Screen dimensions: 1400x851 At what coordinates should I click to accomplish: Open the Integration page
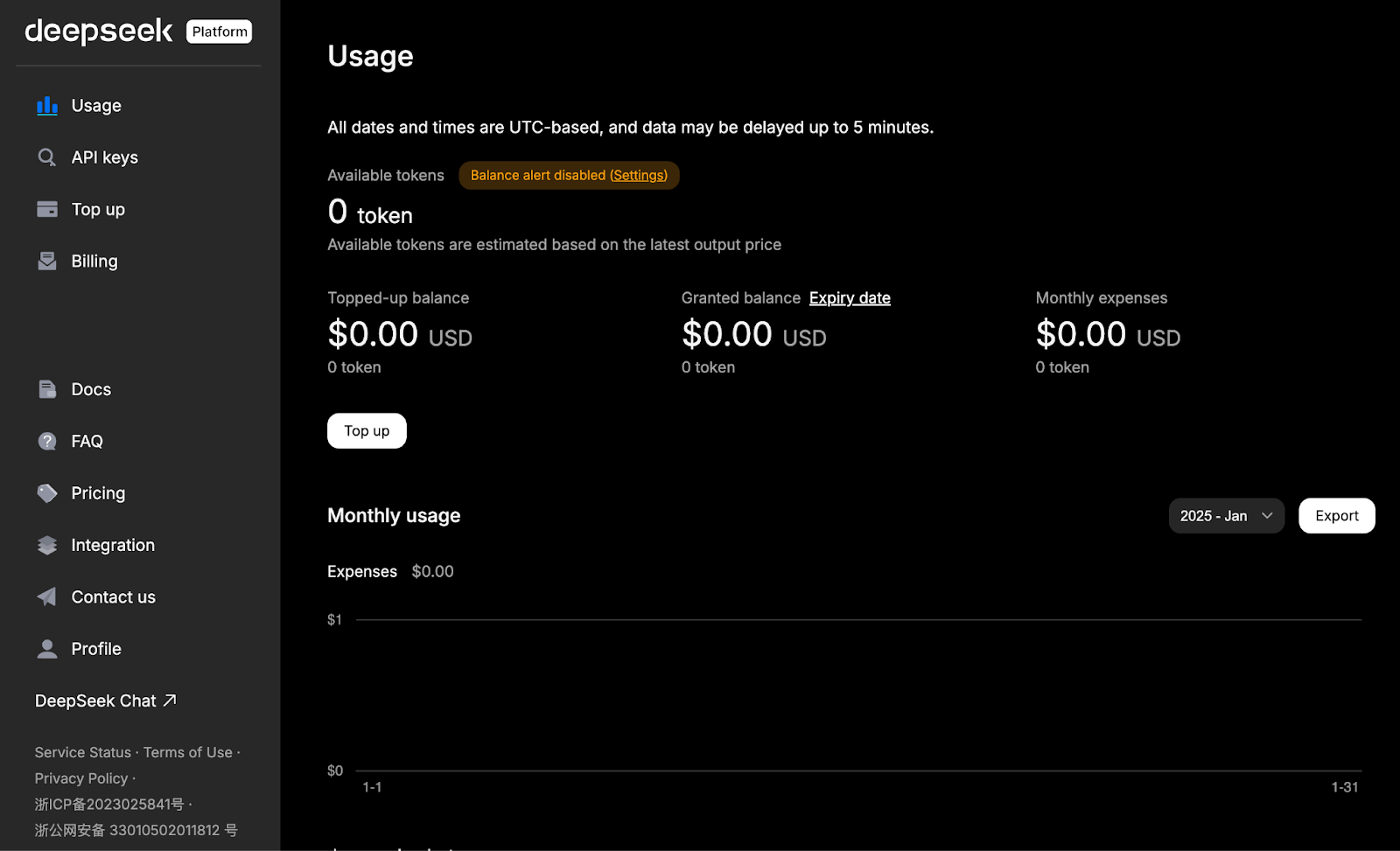click(113, 545)
